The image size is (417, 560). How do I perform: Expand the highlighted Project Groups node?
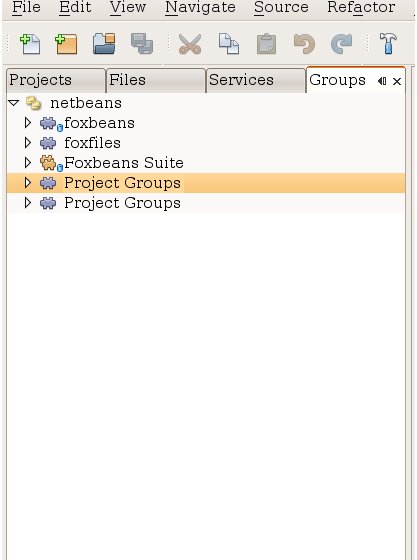click(x=27, y=183)
